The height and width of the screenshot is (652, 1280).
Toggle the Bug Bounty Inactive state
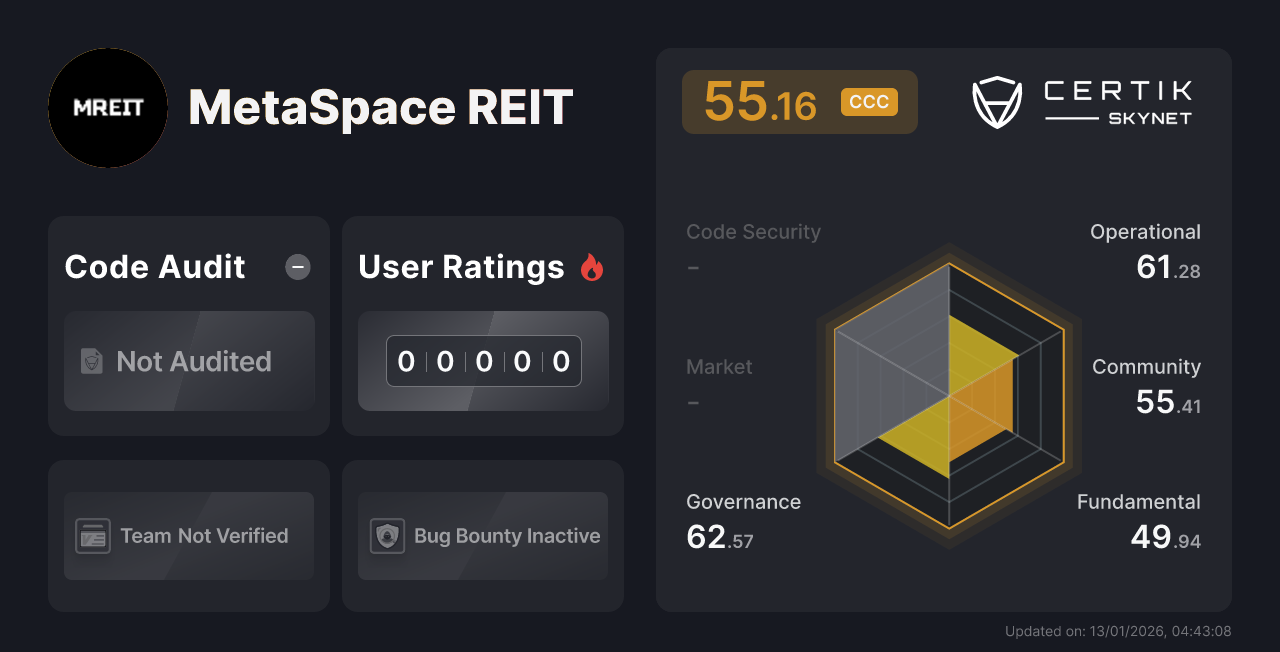(482, 536)
